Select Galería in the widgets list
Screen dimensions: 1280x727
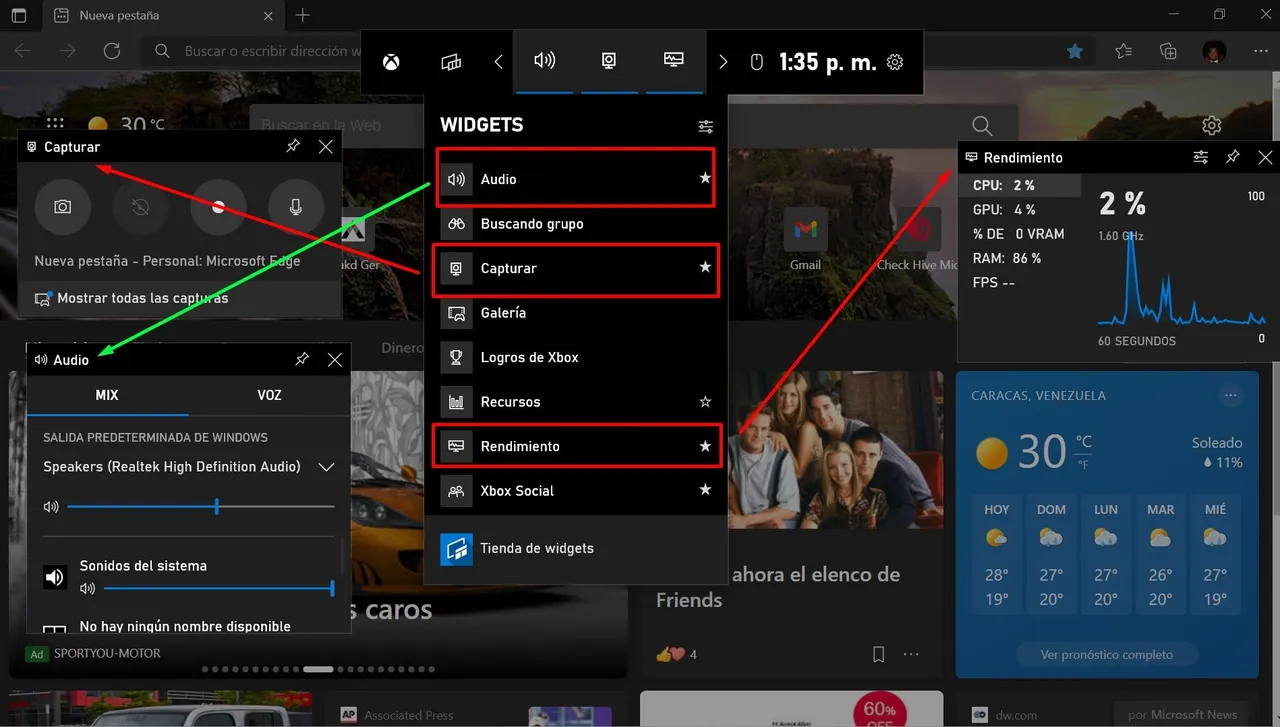tap(576, 313)
